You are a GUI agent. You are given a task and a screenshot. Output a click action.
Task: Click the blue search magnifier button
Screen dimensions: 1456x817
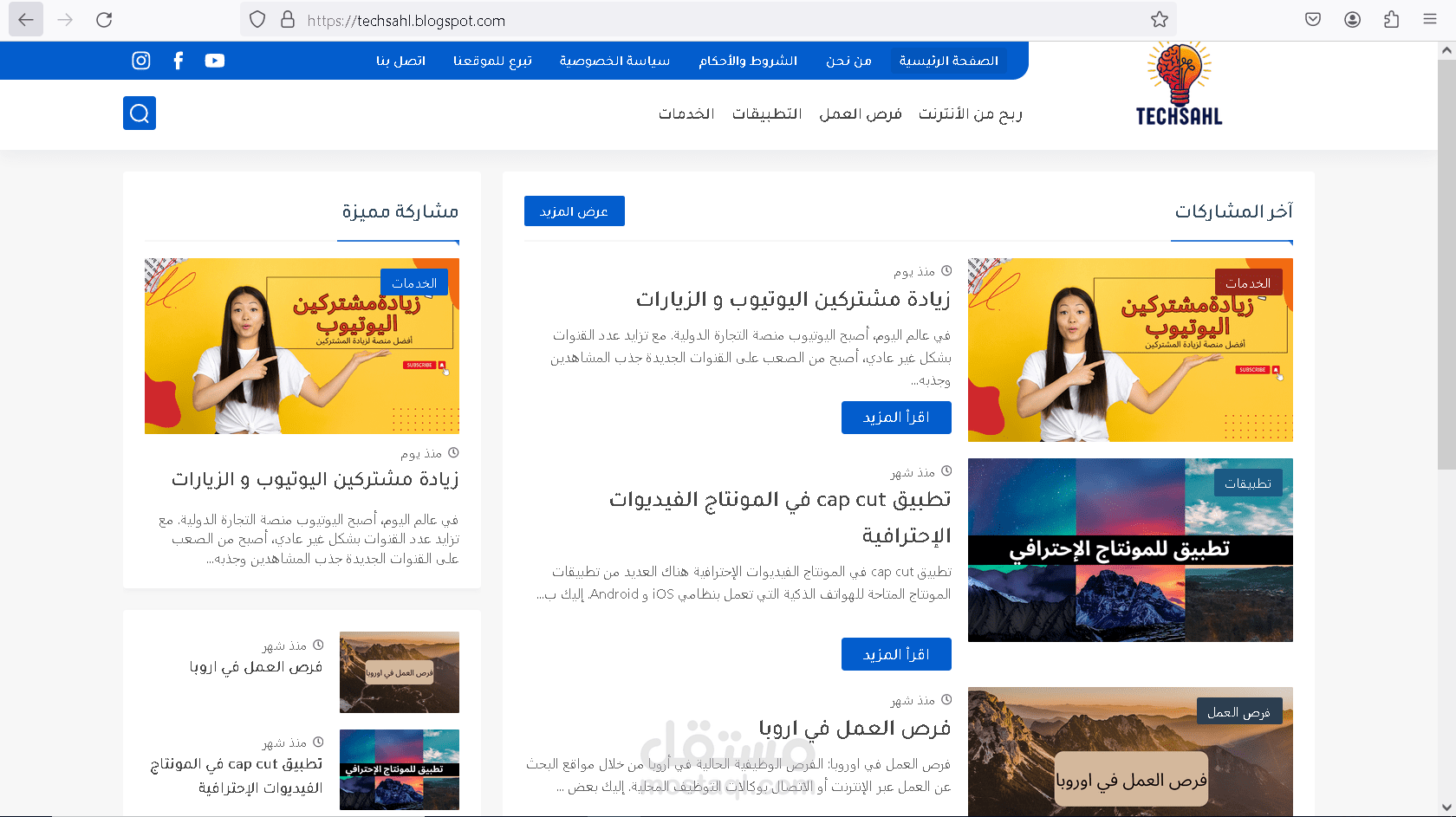(140, 113)
